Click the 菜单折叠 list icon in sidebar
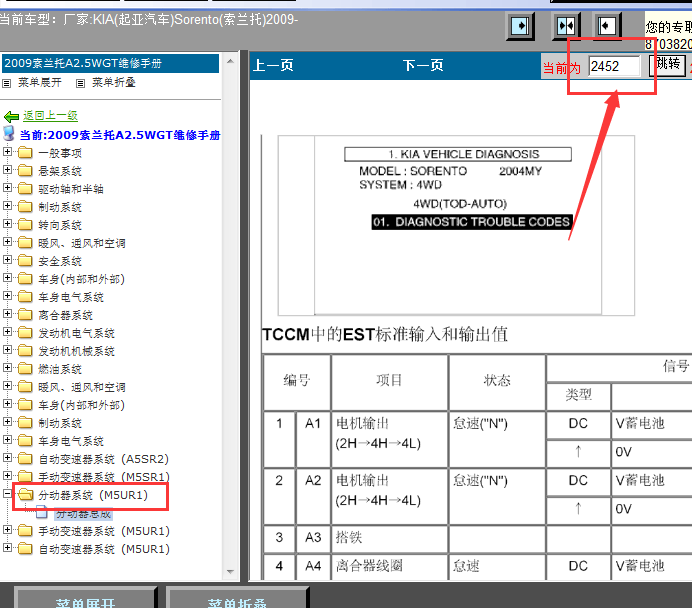 (x=80, y=83)
